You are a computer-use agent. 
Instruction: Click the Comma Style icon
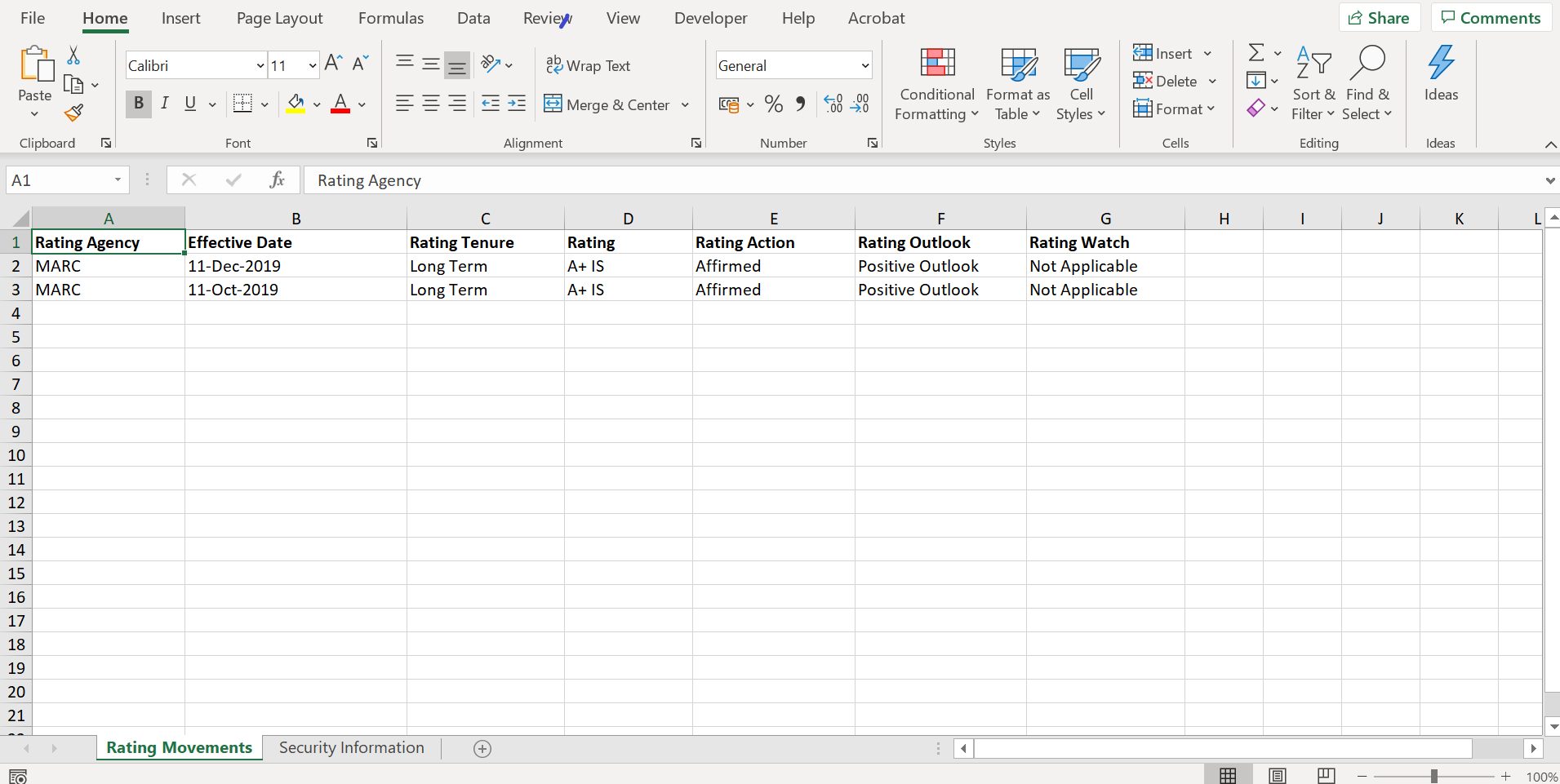(801, 104)
